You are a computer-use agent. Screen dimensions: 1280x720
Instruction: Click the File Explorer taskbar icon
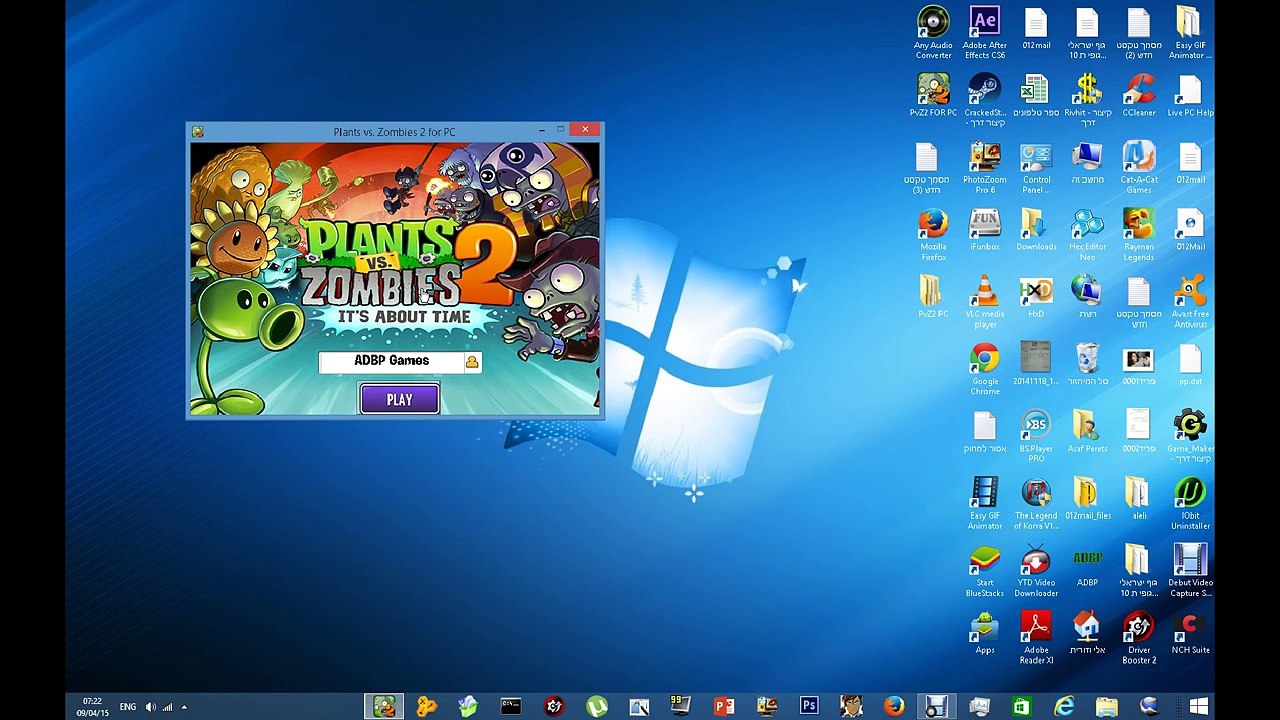pyautogui.click(x=1106, y=706)
